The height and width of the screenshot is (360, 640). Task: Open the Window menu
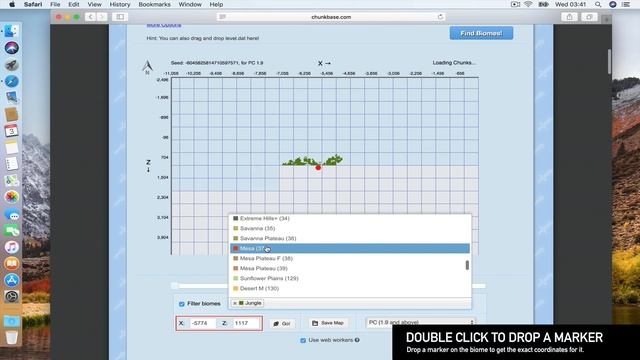point(190,4)
